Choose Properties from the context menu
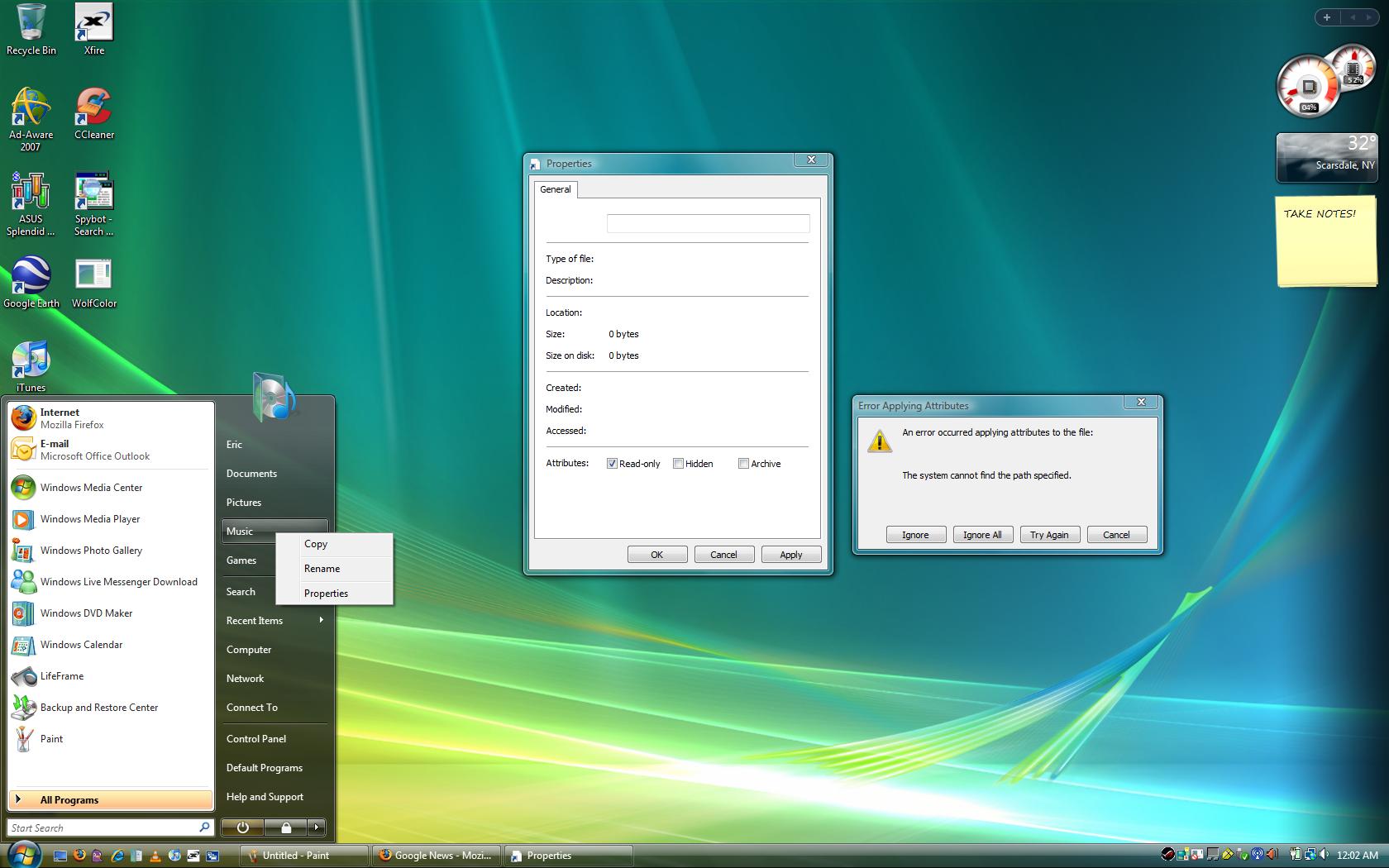1389x868 pixels. pos(334,594)
